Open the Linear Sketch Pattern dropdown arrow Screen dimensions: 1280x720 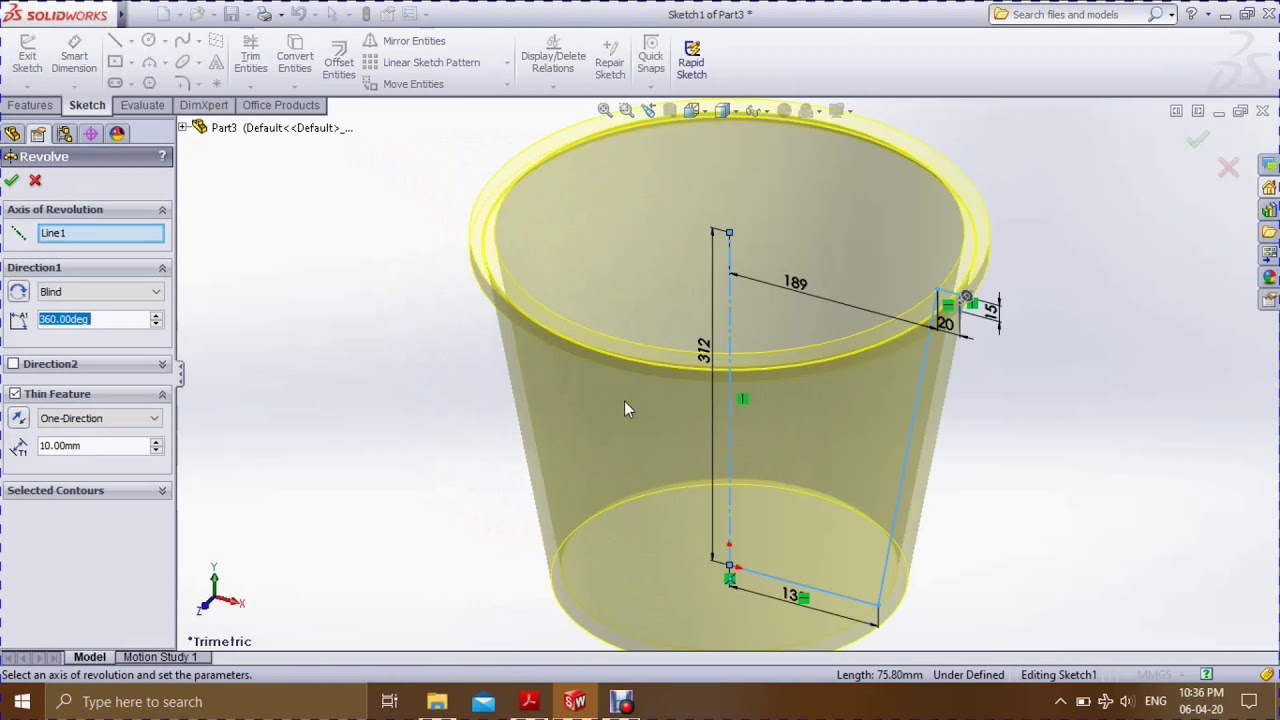pos(507,63)
